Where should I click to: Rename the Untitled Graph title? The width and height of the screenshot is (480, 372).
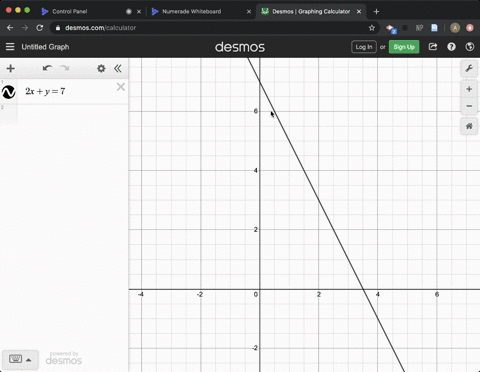tap(45, 47)
